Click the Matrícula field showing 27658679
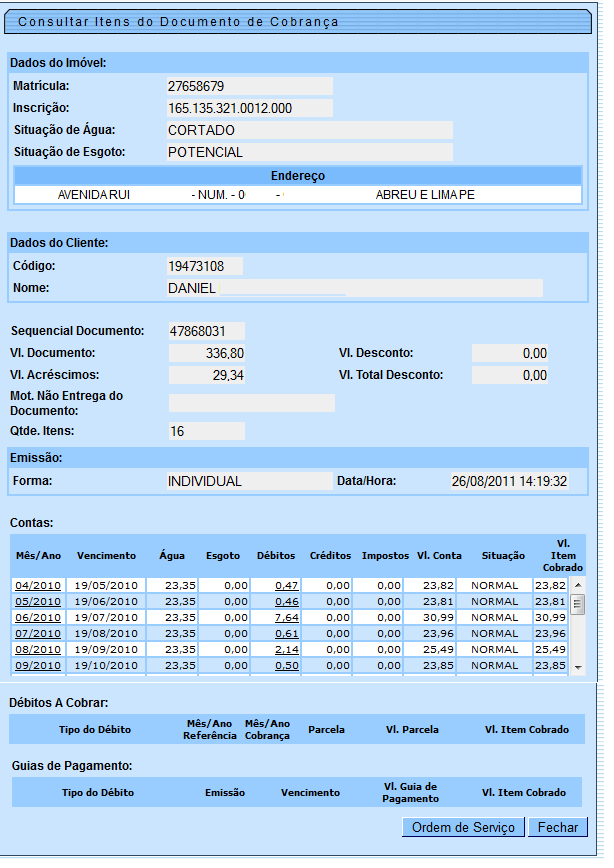The width and height of the screenshot is (614, 868). click(x=249, y=86)
